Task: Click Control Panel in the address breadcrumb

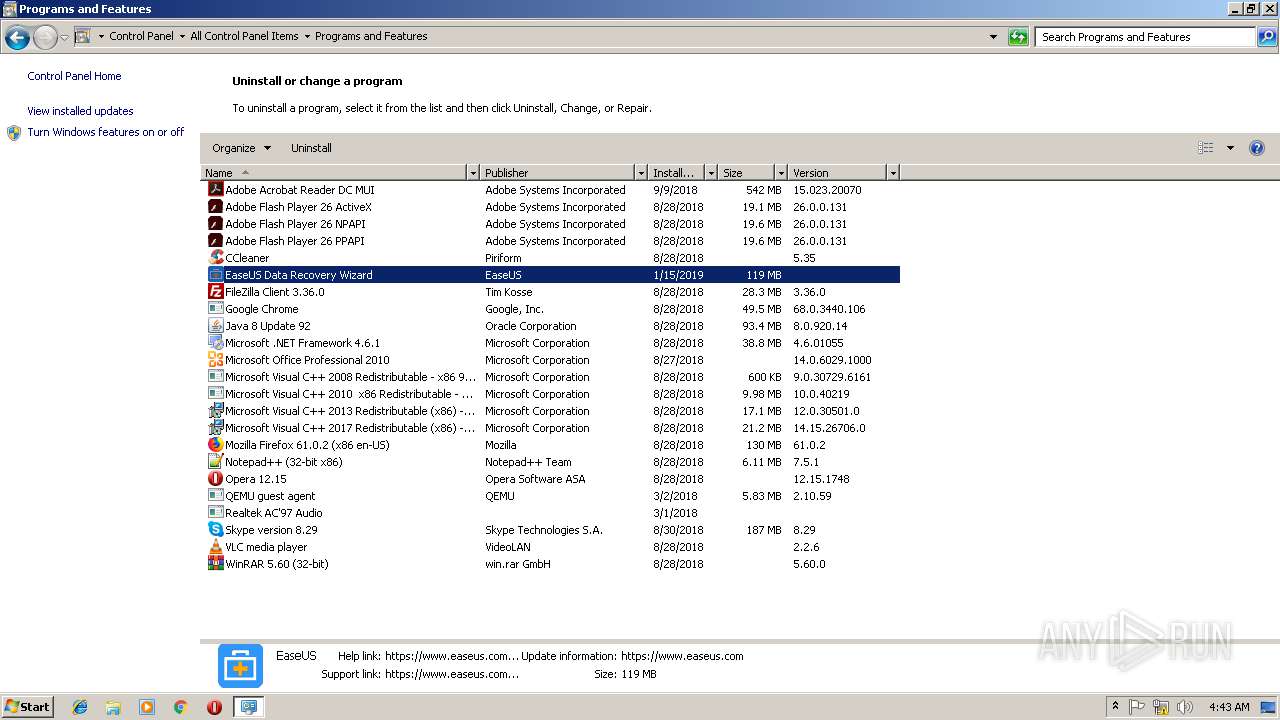Action: point(141,36)
